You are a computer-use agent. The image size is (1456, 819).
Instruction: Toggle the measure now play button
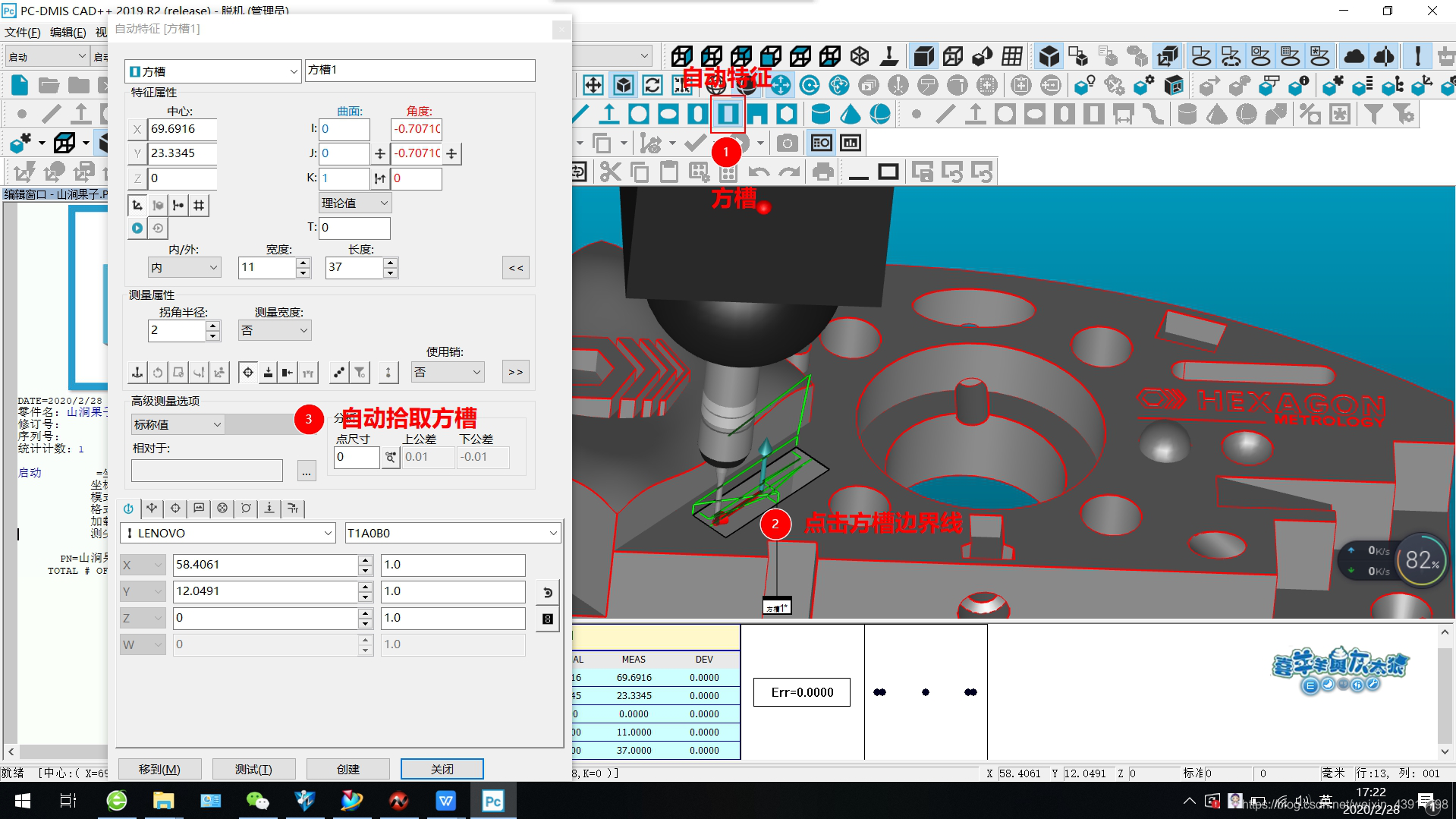pyautogui.click(x=137, y=228)
